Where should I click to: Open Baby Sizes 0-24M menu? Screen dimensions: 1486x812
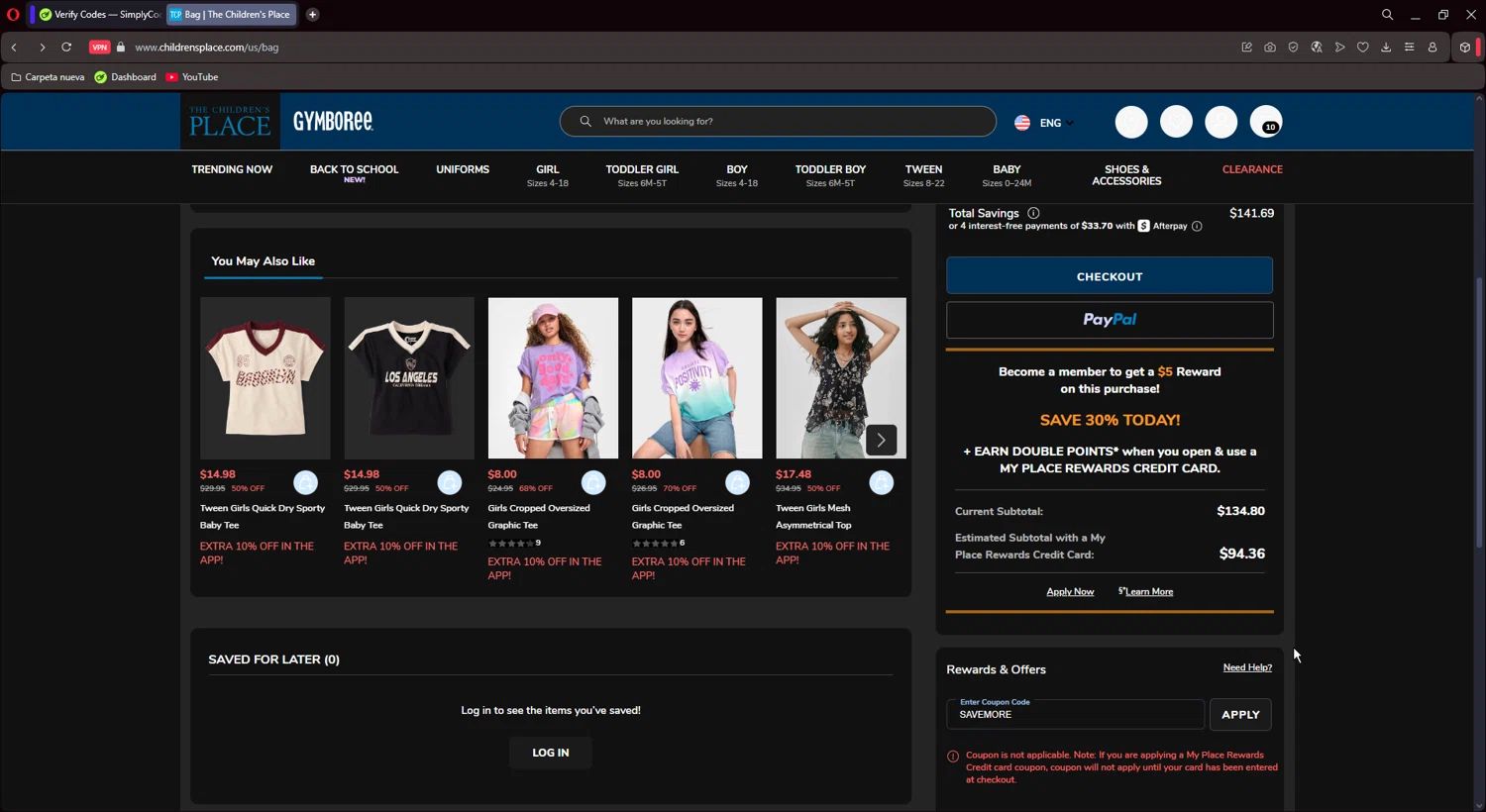click(1007, 175)
